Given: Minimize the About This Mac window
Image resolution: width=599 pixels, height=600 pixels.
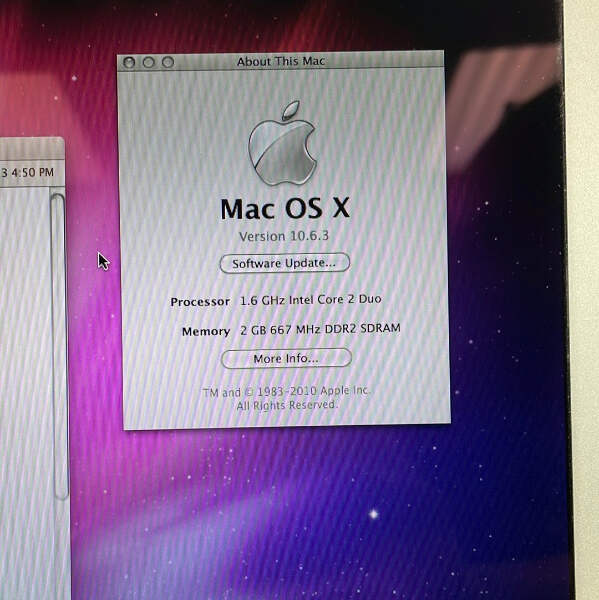Looking at the screenshot, I should (149, 62).
